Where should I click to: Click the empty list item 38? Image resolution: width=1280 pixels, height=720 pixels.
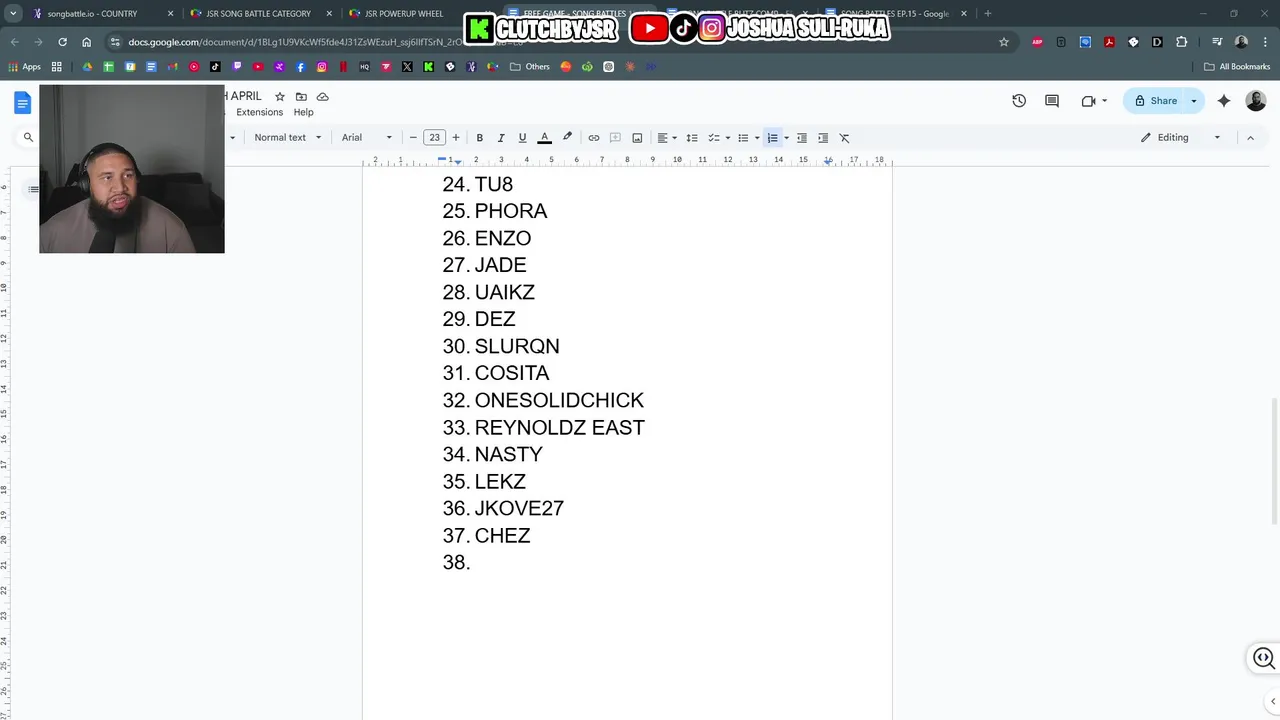456,562
